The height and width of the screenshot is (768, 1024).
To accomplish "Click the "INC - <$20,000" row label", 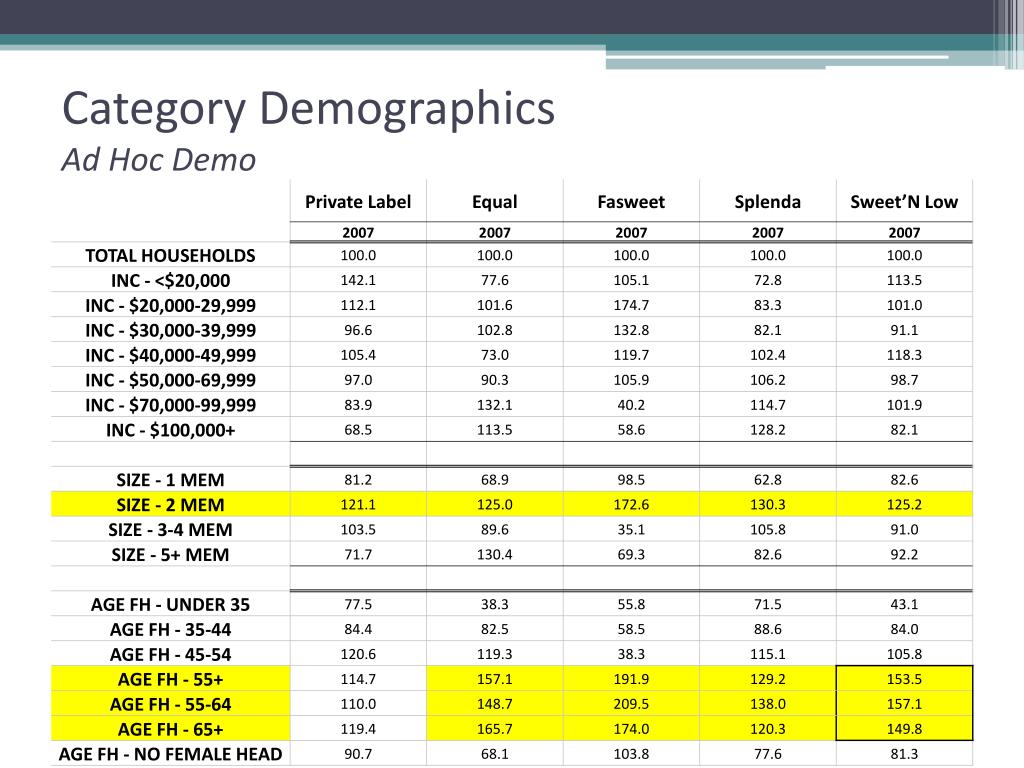I will pos(170,280).
